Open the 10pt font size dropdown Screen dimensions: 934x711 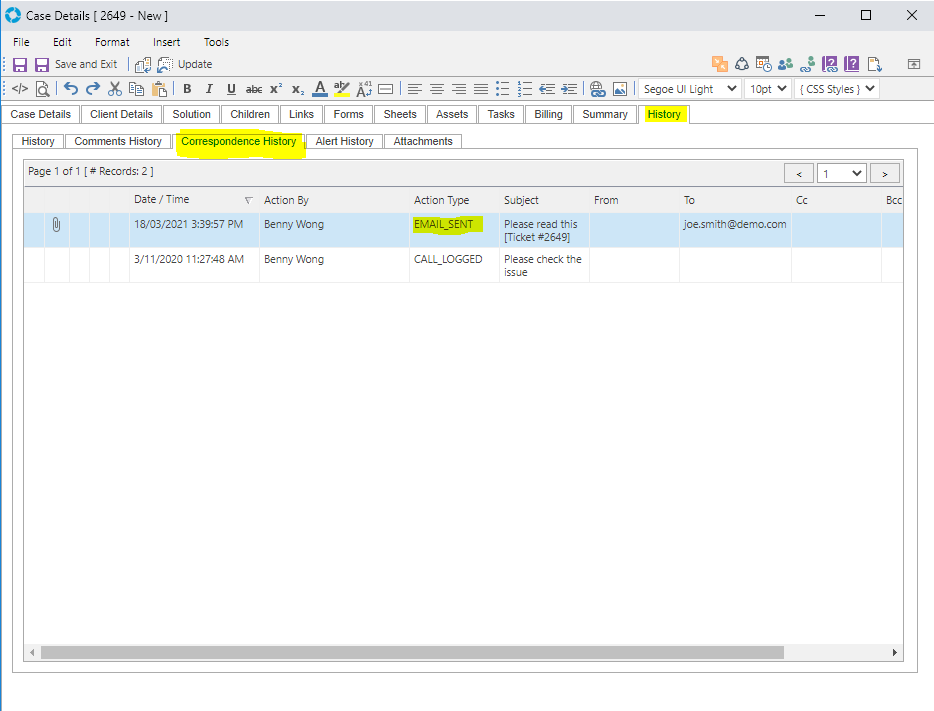tap(768, 89)
